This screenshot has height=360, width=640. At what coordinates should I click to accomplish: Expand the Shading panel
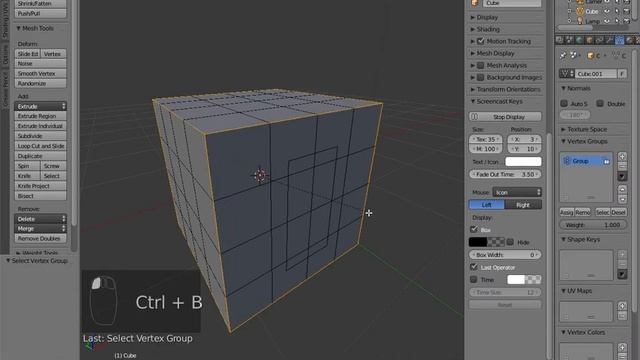[x=485, y=29]
